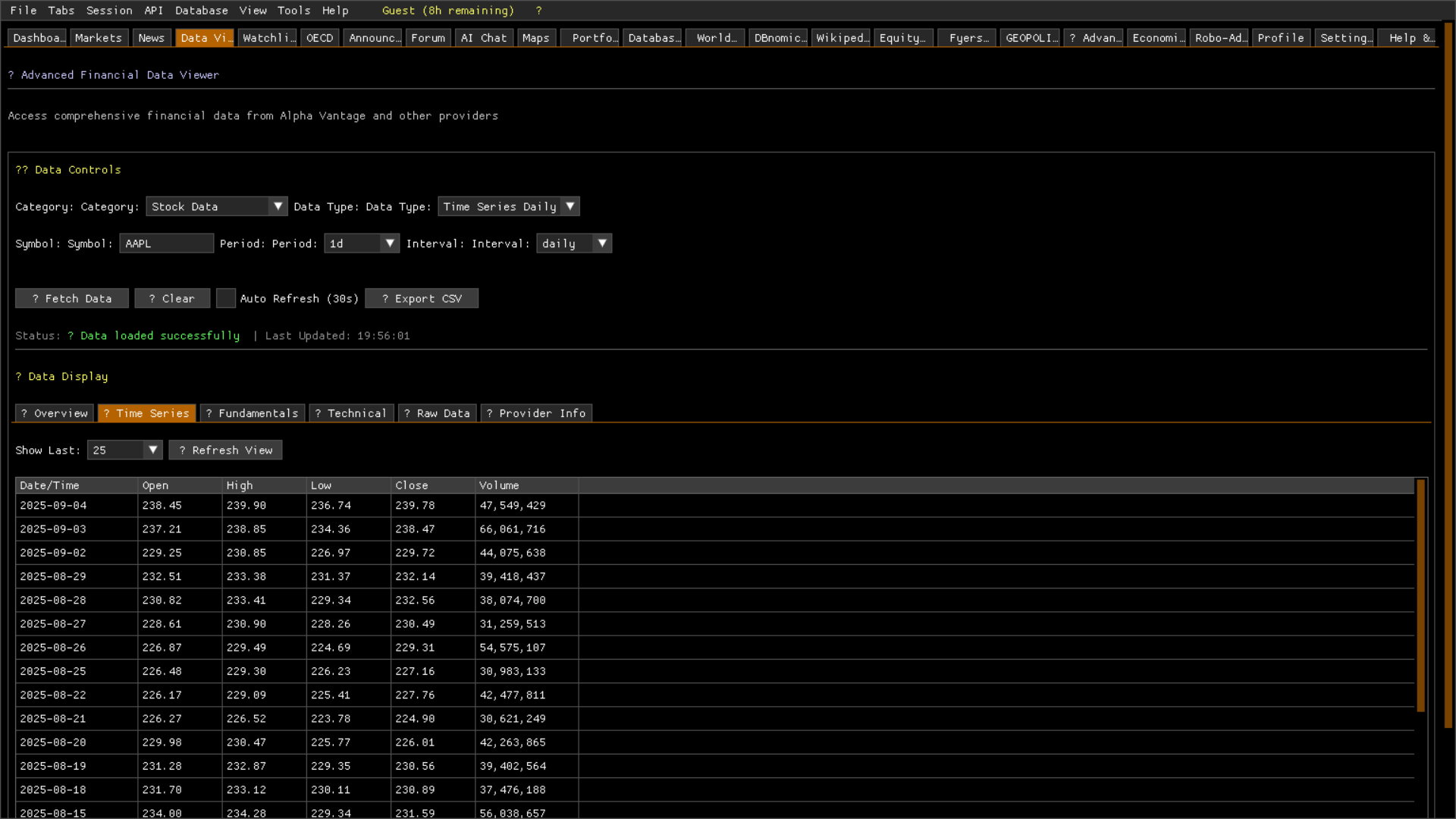The height and width of the screenshot is (819, 1456).
Task: Switch to the Fundamentals data tab
Action: (253, 413)
